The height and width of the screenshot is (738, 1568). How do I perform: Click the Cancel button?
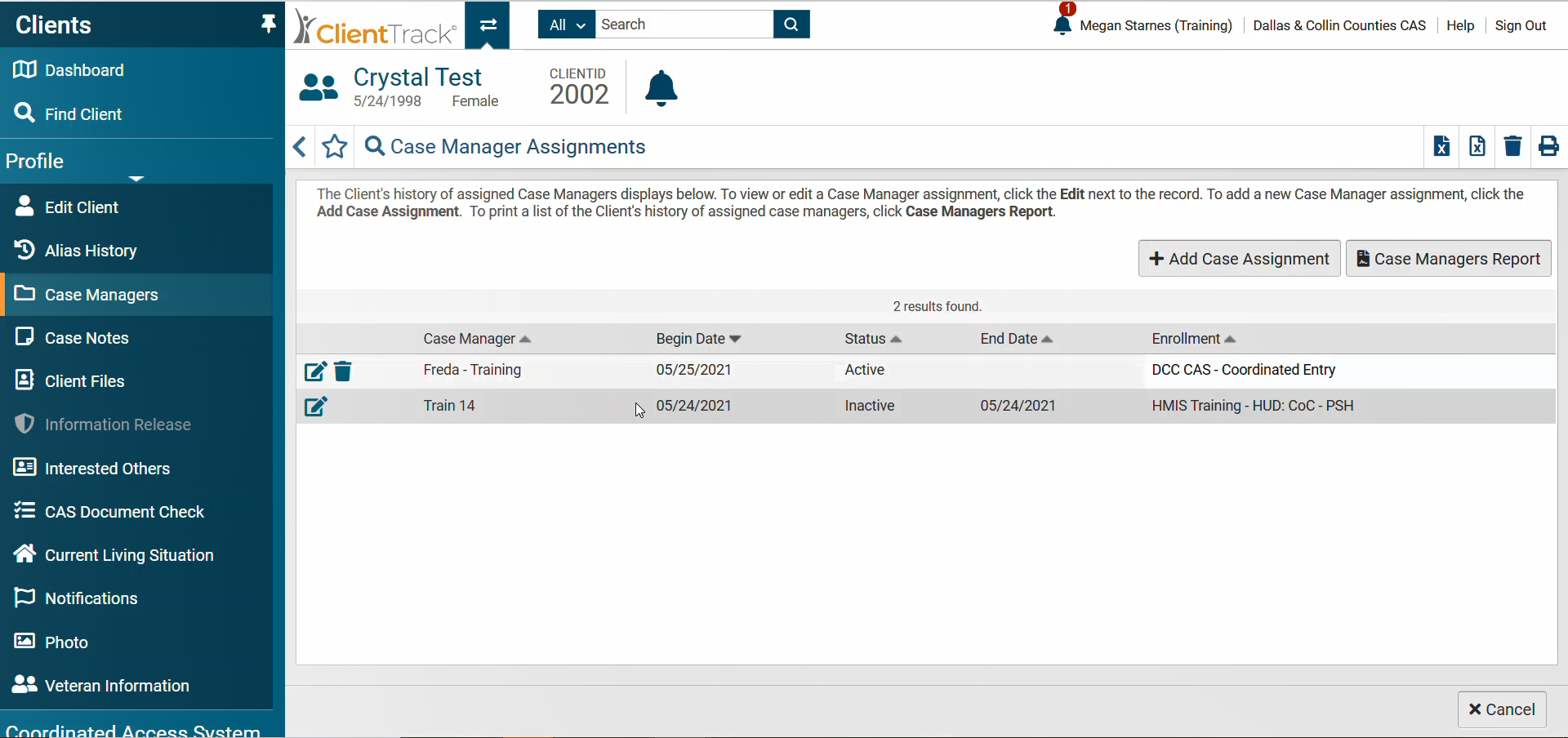[x=1502, y=709]
